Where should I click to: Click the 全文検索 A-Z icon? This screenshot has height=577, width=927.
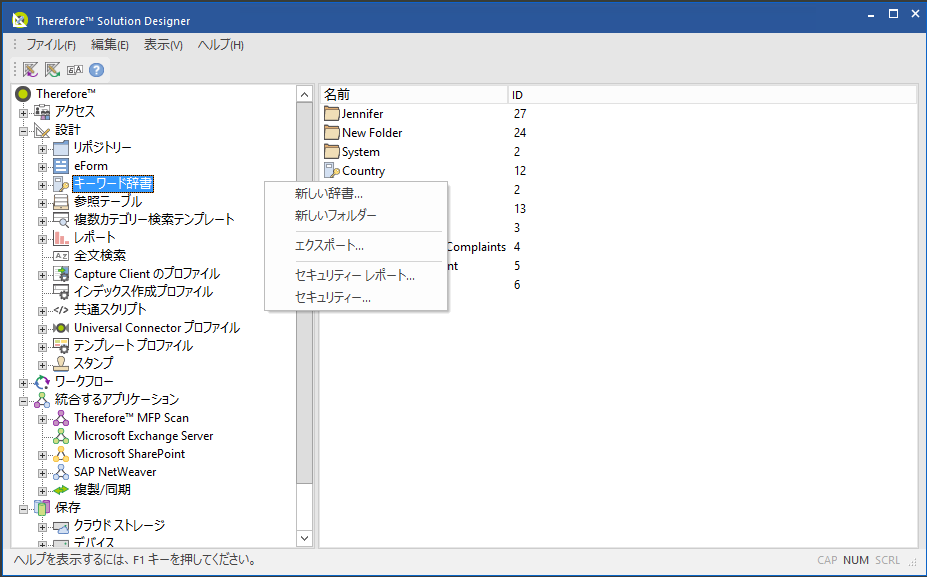[x=61, y=255]
